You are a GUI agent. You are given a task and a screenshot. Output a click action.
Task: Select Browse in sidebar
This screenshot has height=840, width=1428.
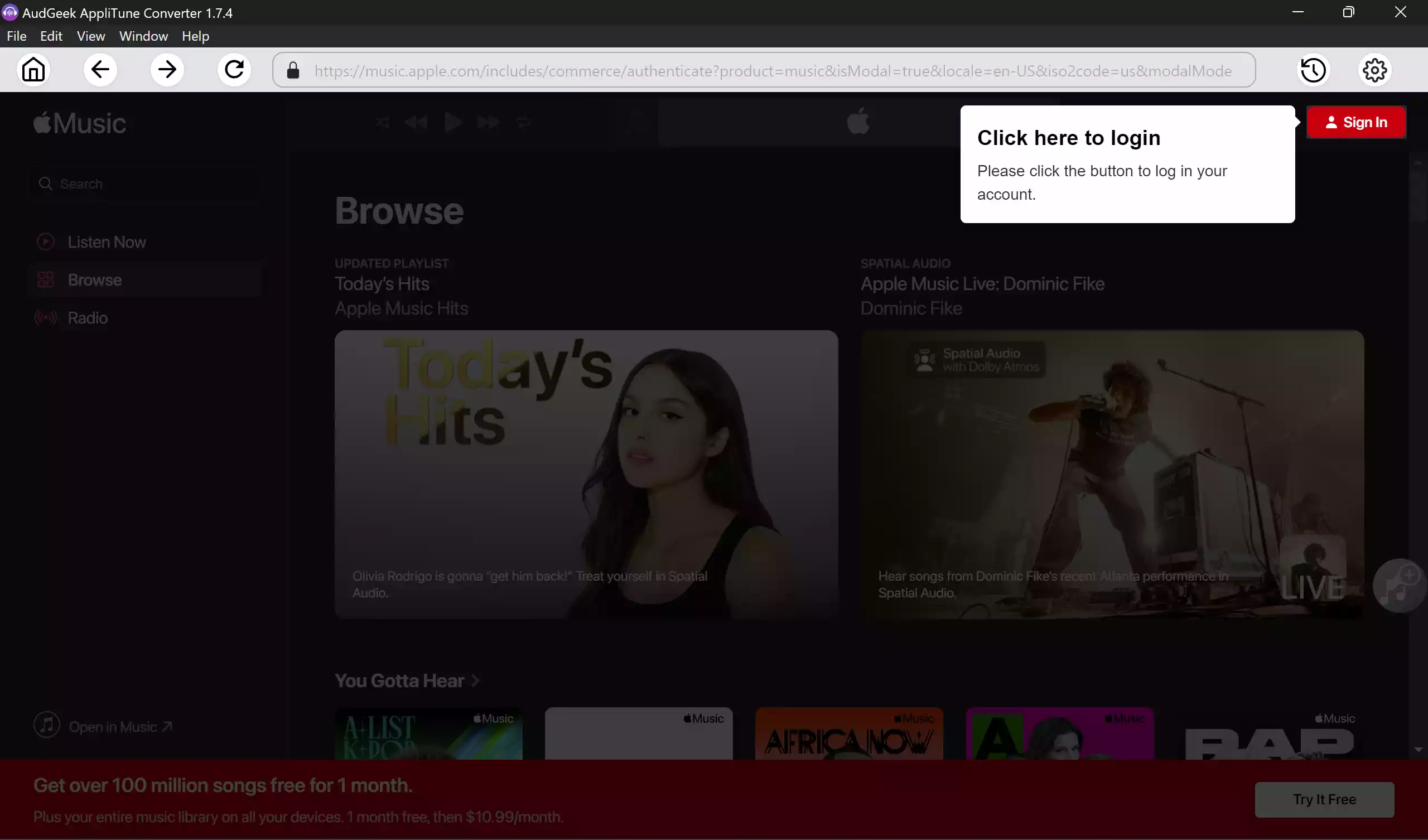(144, 280)
